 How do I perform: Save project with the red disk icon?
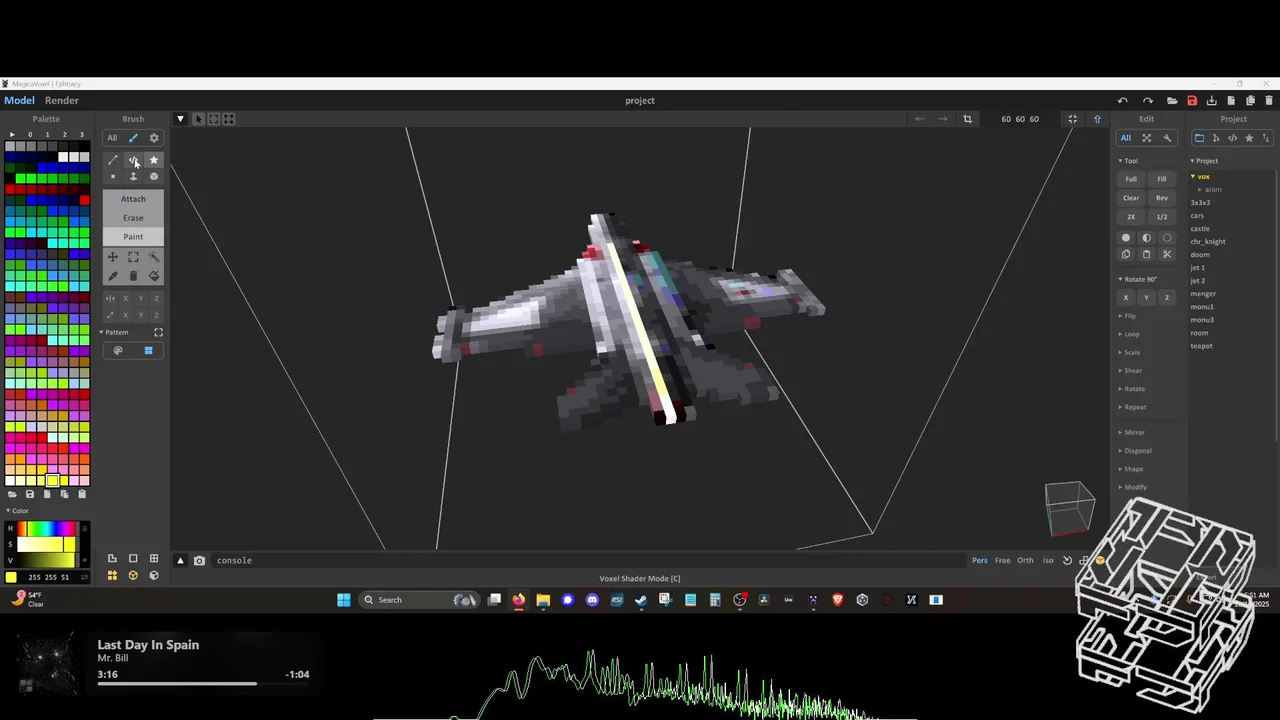coord(1192,100)
